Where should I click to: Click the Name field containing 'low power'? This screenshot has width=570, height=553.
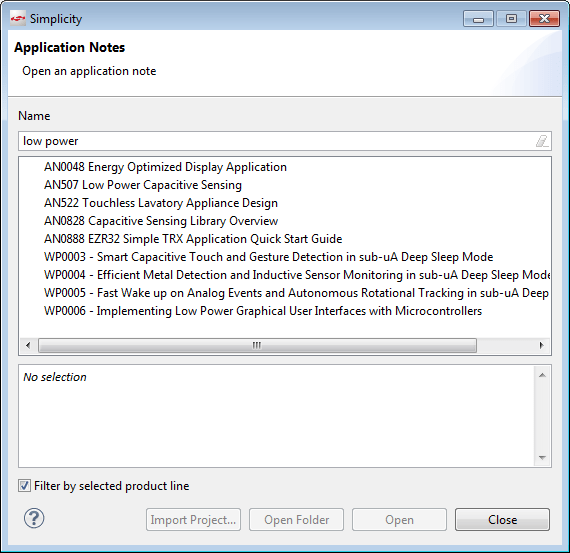coord(285,141)
